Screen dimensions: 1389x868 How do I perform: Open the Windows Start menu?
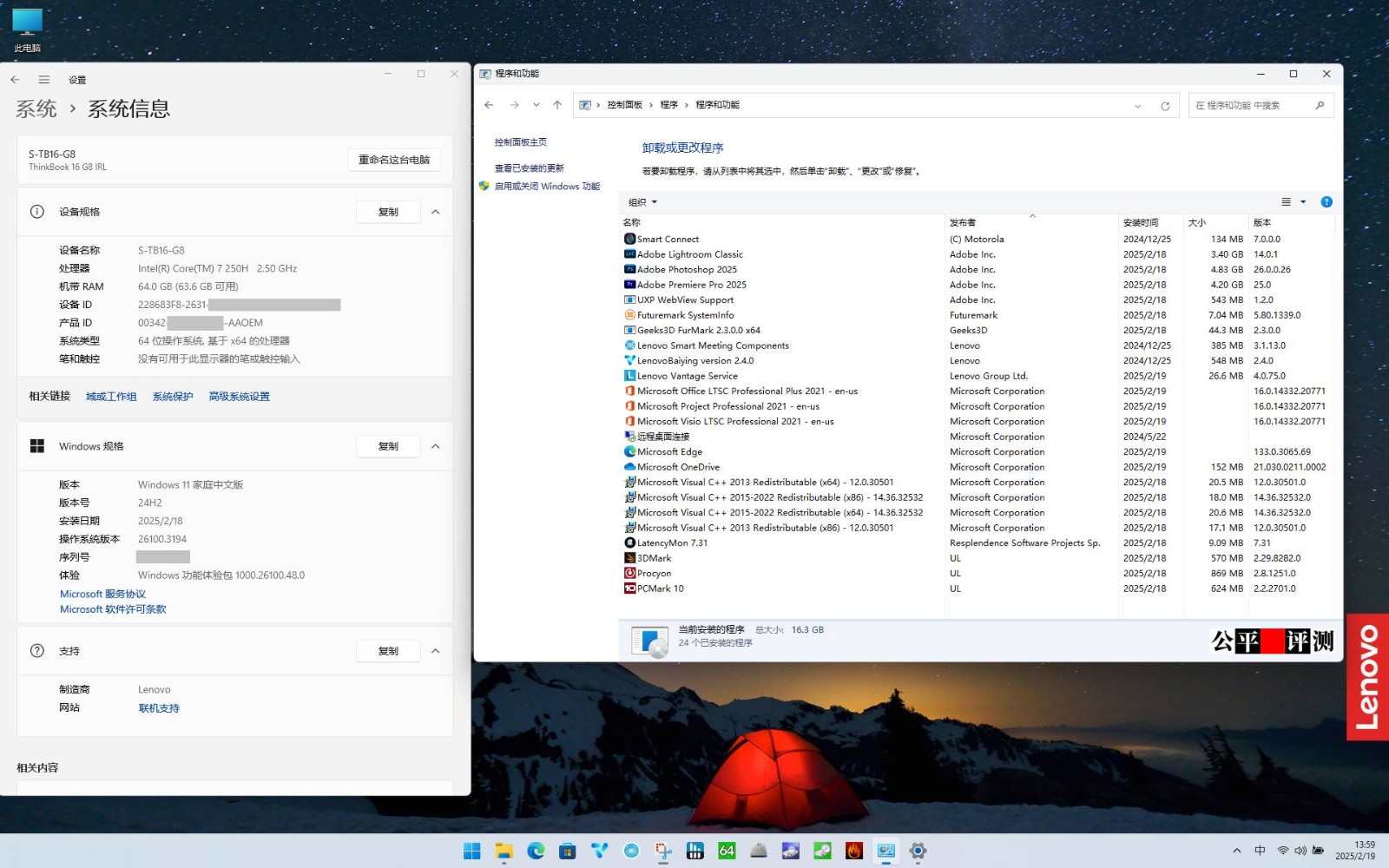[472, 852]
